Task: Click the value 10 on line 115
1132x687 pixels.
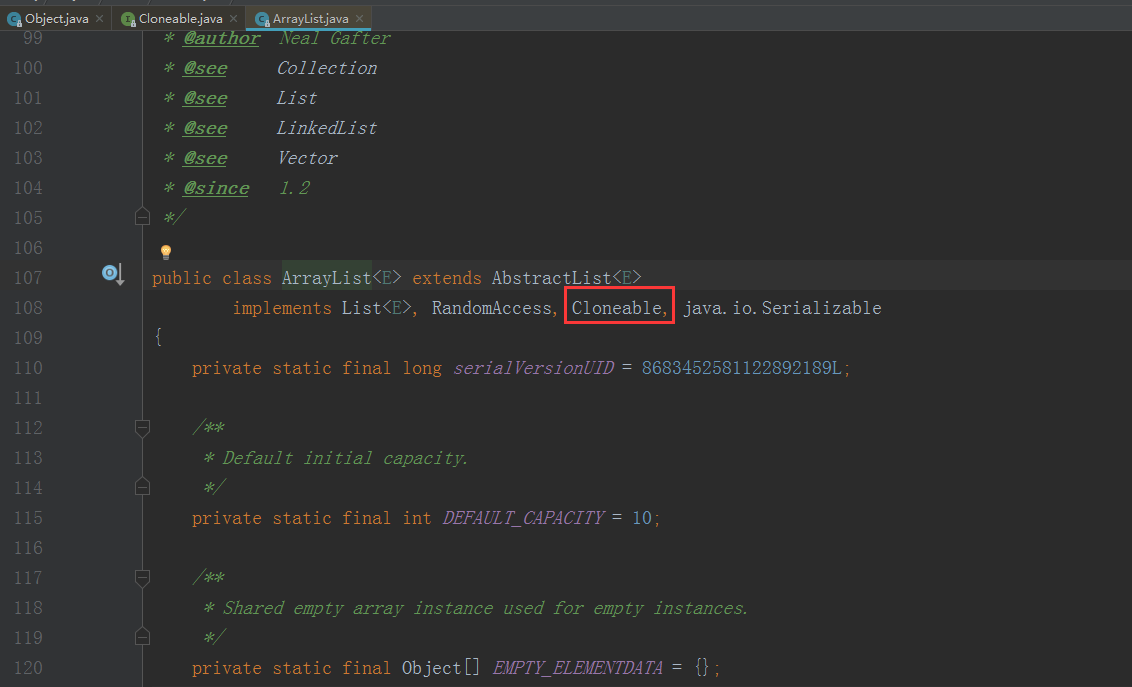Action: (642, 518)
